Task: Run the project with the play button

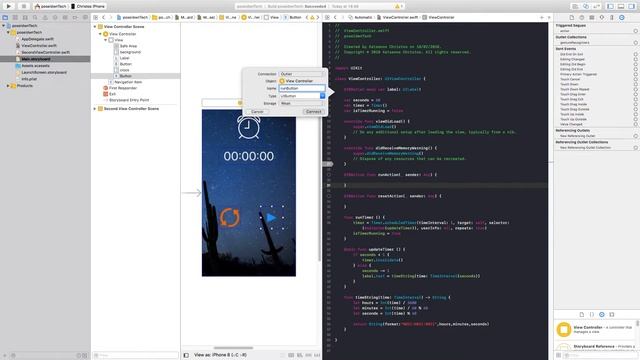Action: [x=9, y=6]
